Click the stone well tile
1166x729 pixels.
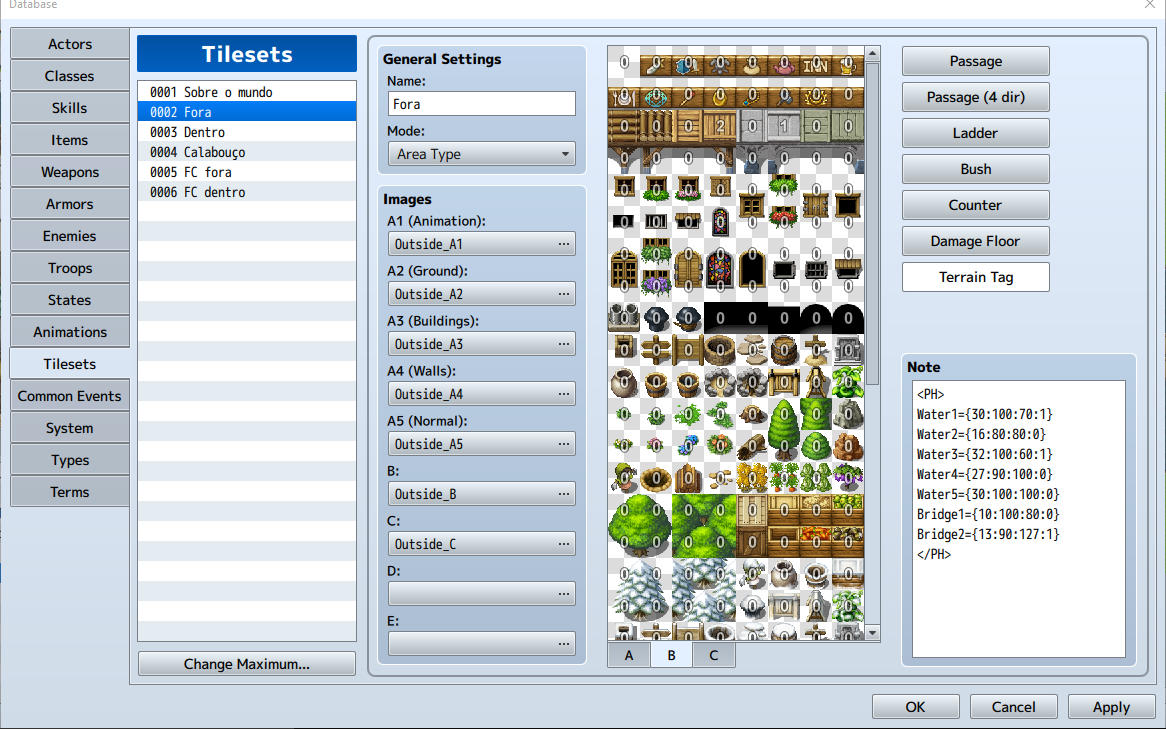tap(720, 350)
